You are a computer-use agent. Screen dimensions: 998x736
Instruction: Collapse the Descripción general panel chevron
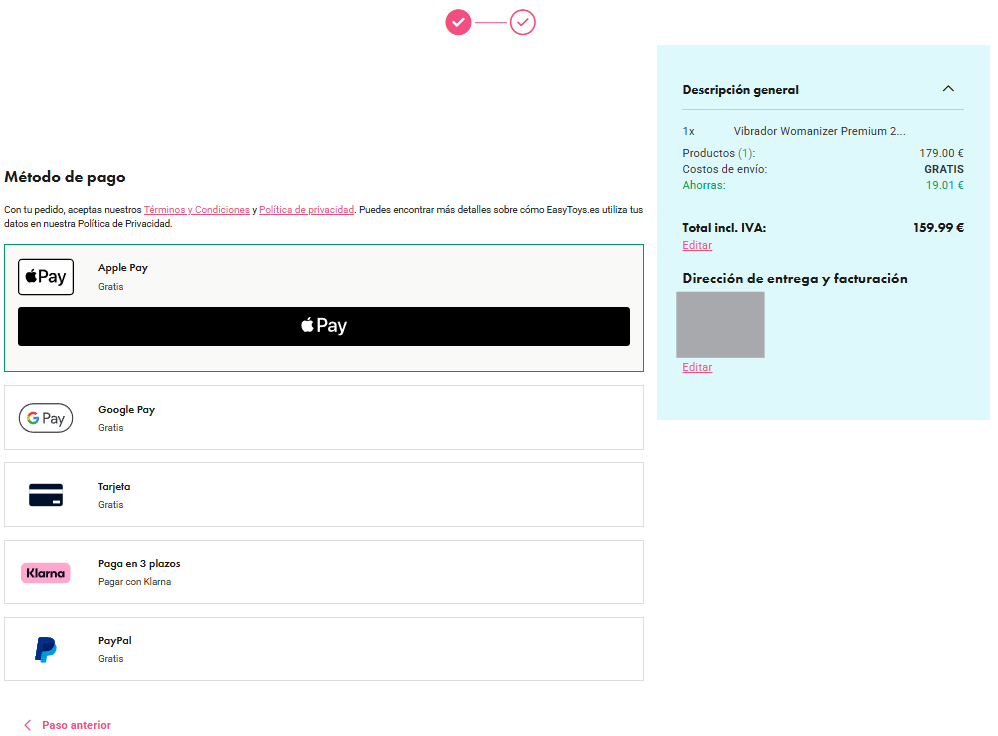point(948,89)
